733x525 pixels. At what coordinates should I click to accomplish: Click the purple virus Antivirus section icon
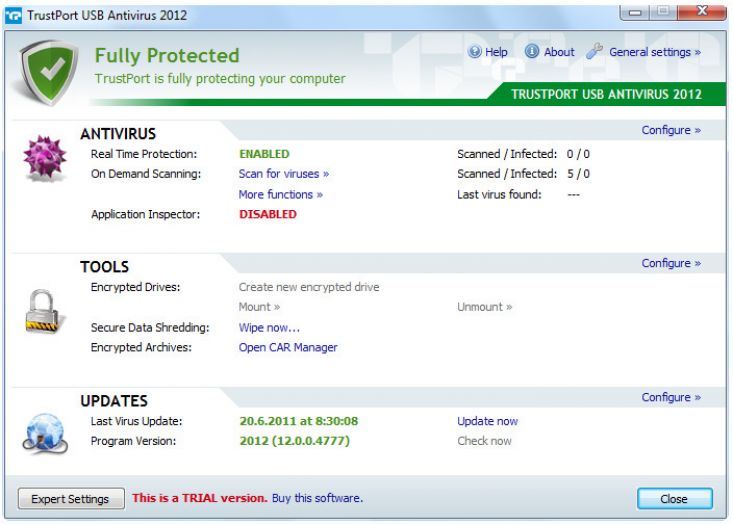(44, 161)
